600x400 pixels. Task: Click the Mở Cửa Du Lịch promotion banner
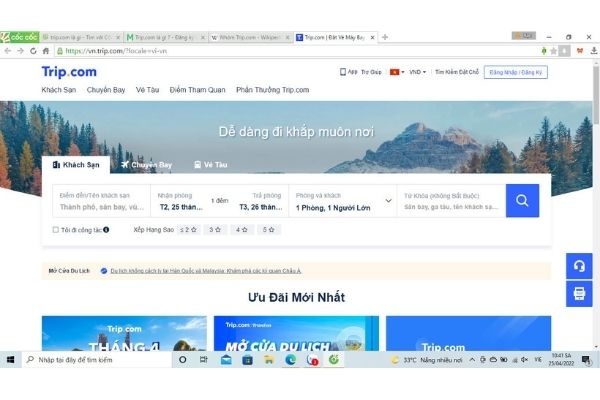click(x=296, y=333)
